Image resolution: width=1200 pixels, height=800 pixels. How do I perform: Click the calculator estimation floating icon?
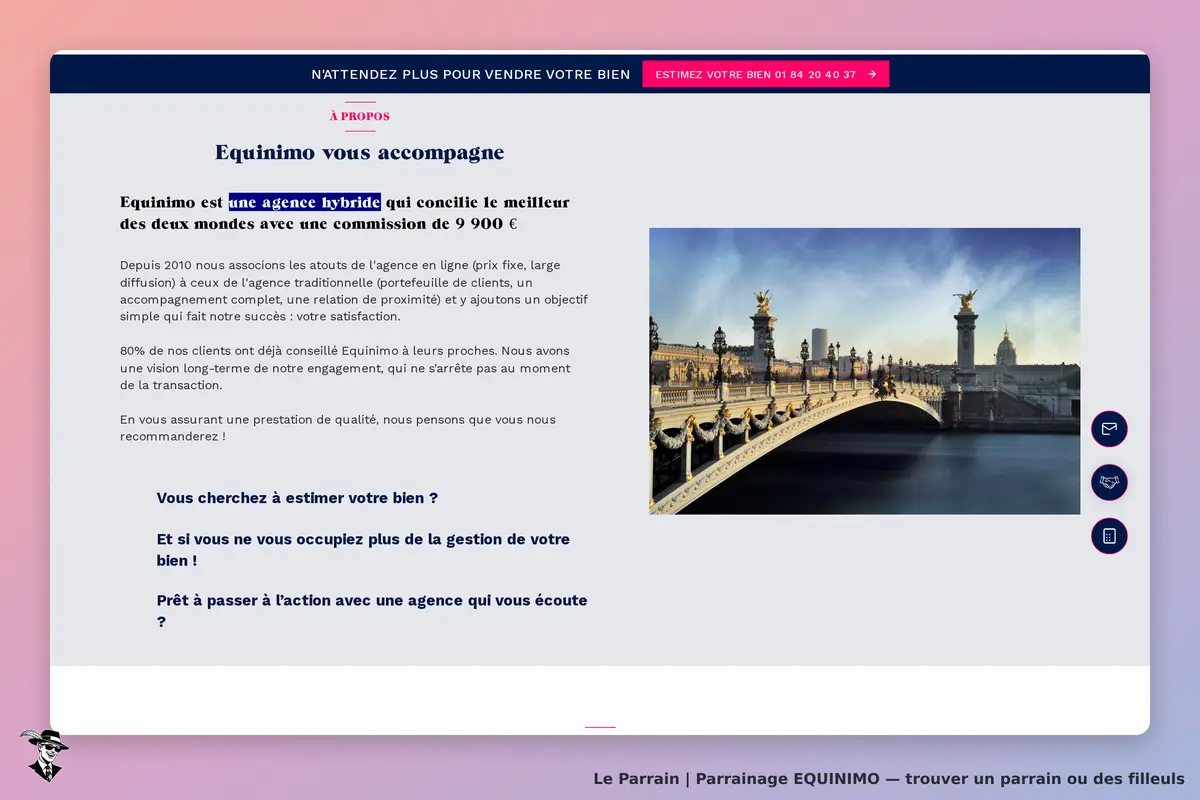(1109, 536)
